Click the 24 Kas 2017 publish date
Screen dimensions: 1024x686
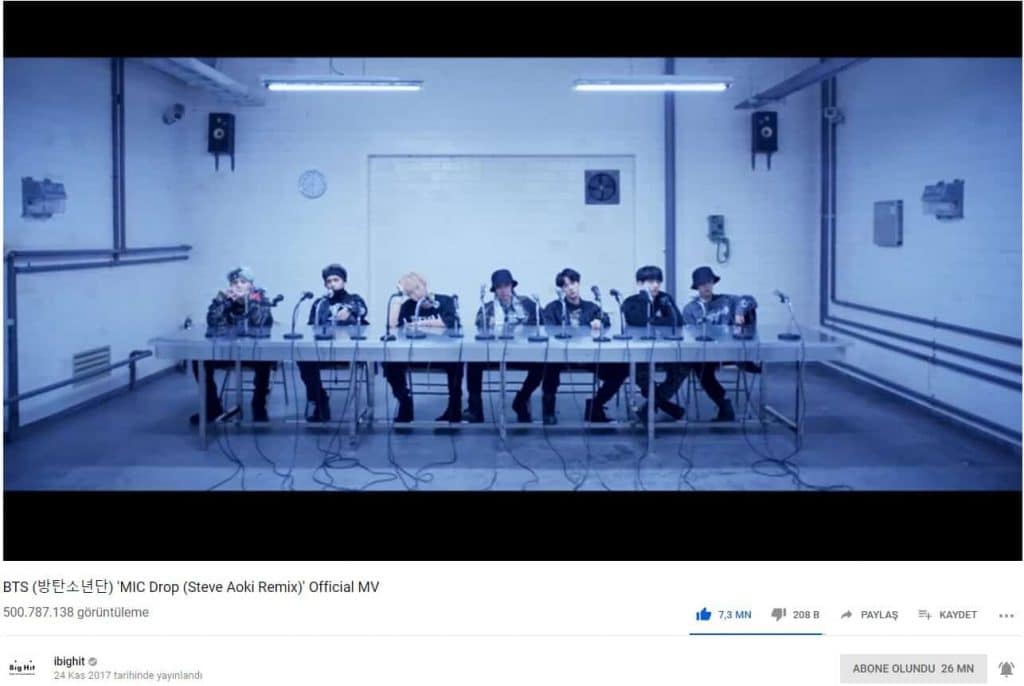pyautogui.click(x=128, y=676)
